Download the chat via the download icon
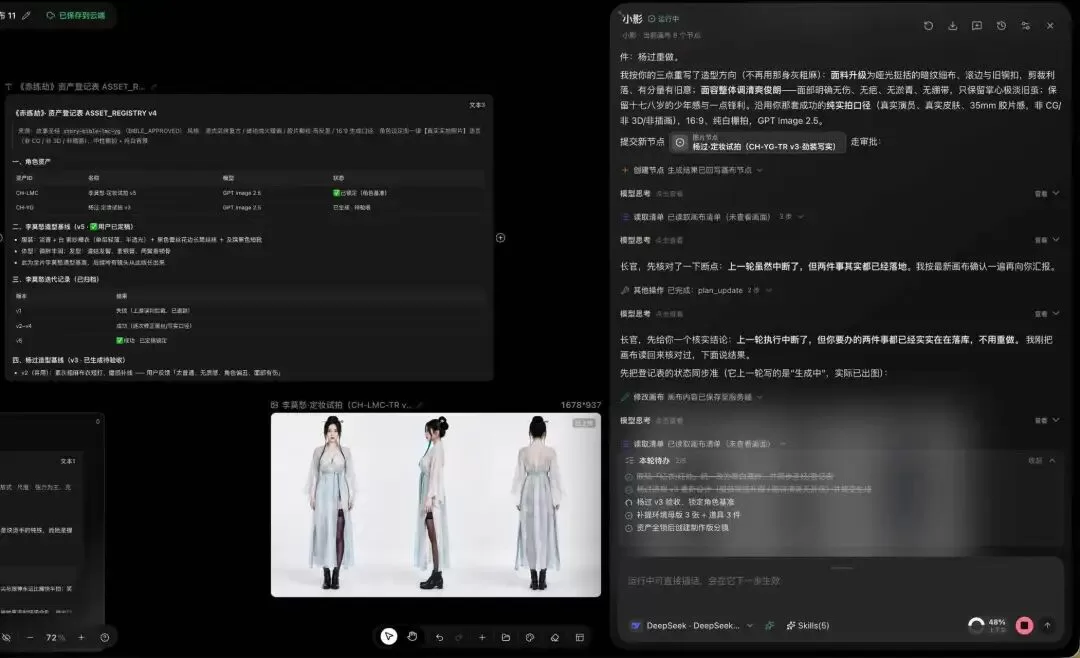Image resolution: width=1080 pixels, height=658 pixels. tap(953, 25)
